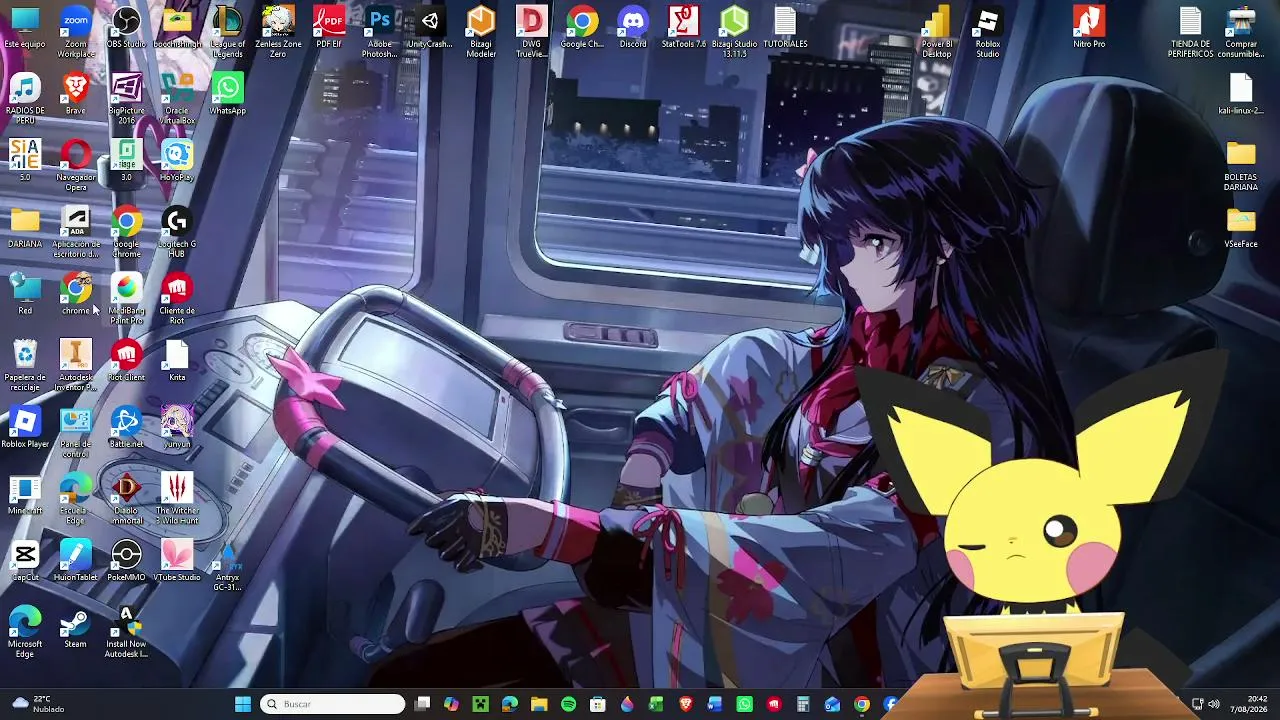Image resolution: width=1280 pixels, height=720 pixels.
Task: Click the Oracle VirtualBox shortcut
Action: click(177, 99)
